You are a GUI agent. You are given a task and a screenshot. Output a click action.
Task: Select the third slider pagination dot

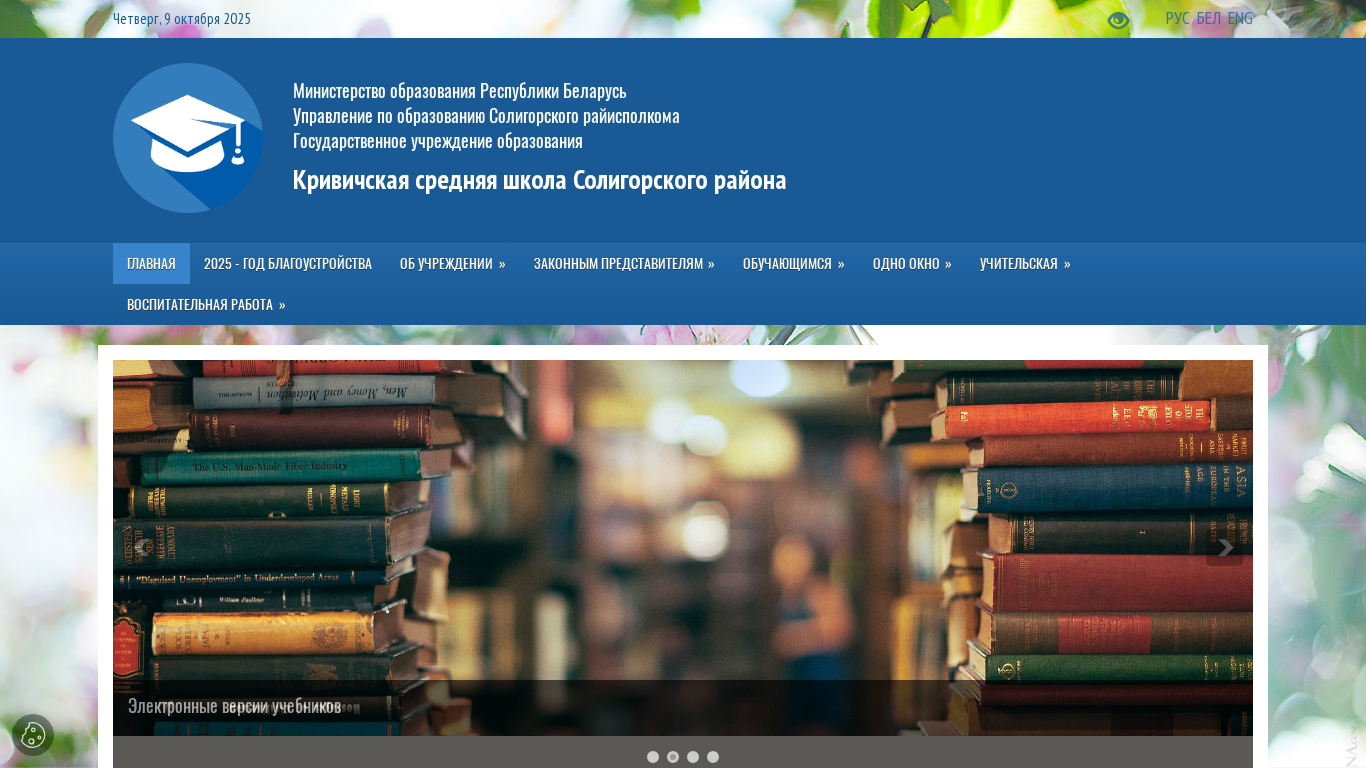(693, 757)
